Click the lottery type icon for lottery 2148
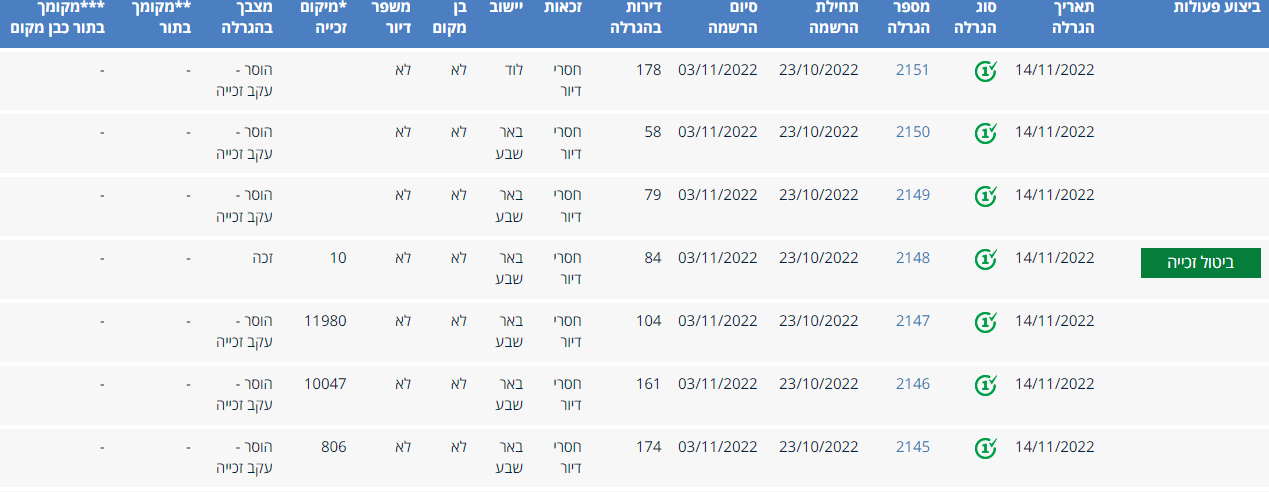The image size is (1269, 492). coord(986,259)
